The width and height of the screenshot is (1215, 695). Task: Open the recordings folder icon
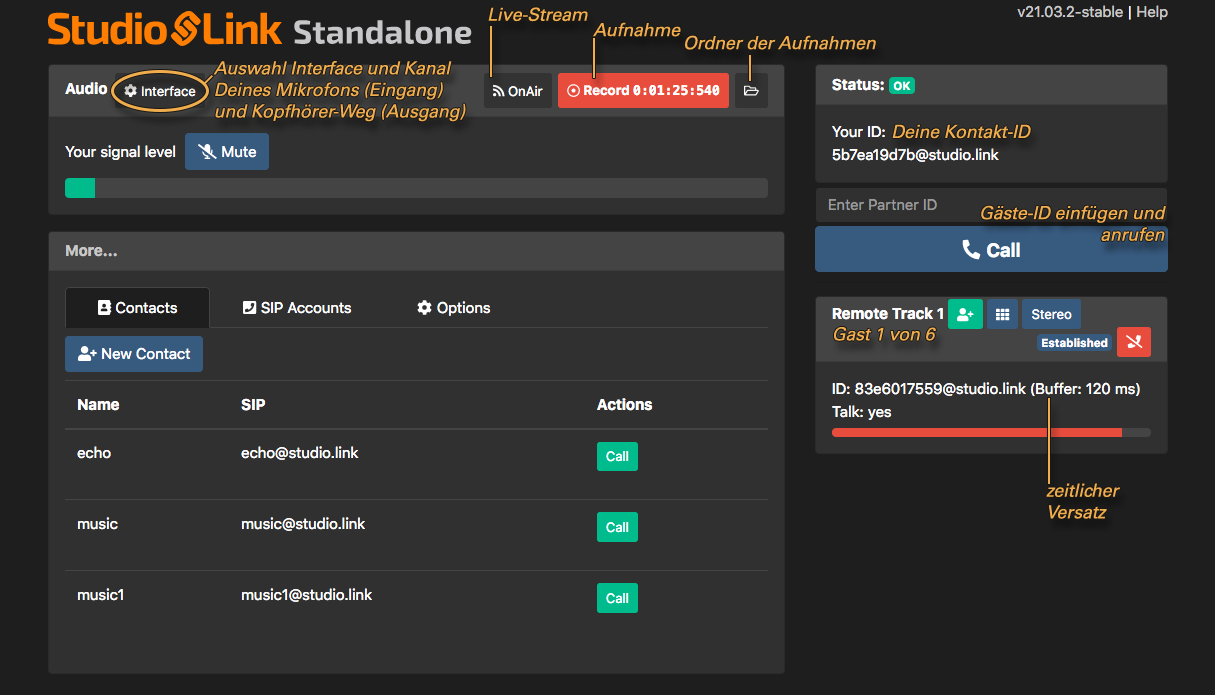[x=751, y=91]
